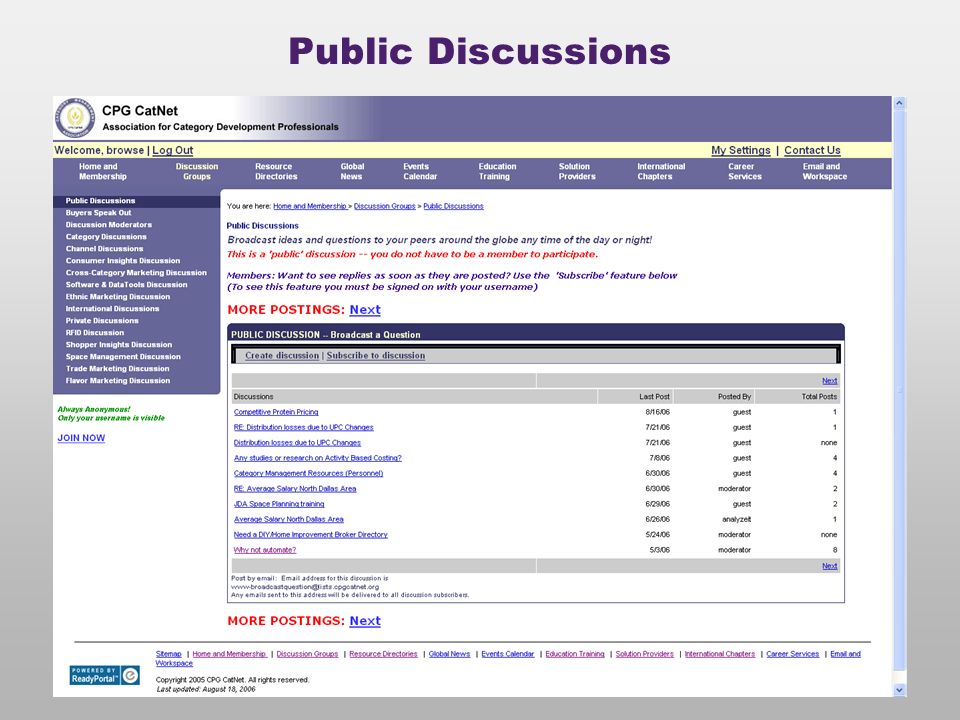Image resolution: width=960 pixels, height=720 pixels.
Task: Click the JOIN NOW link
Action: (x=81, y=438)
